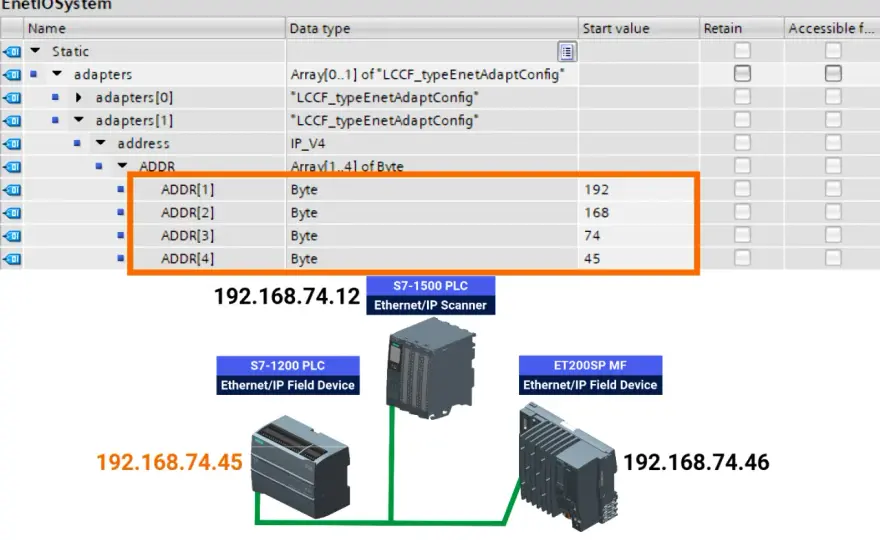Click the tag icon of the Static row
The image size is (880, 540).
click(x=12, y=52)
